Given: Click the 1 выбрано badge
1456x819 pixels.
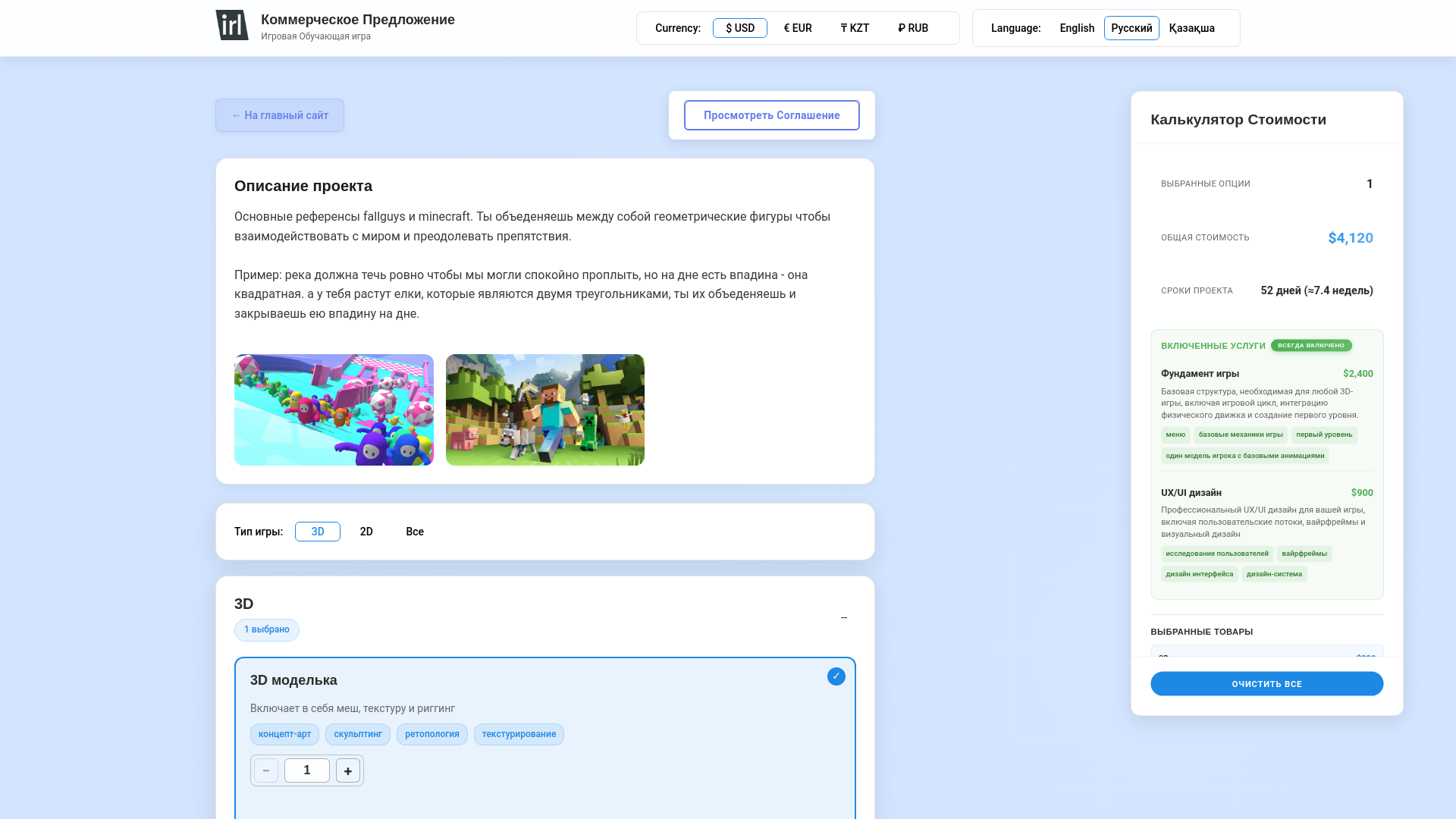Looking at the screenshot, I should (x=267, y=630).
